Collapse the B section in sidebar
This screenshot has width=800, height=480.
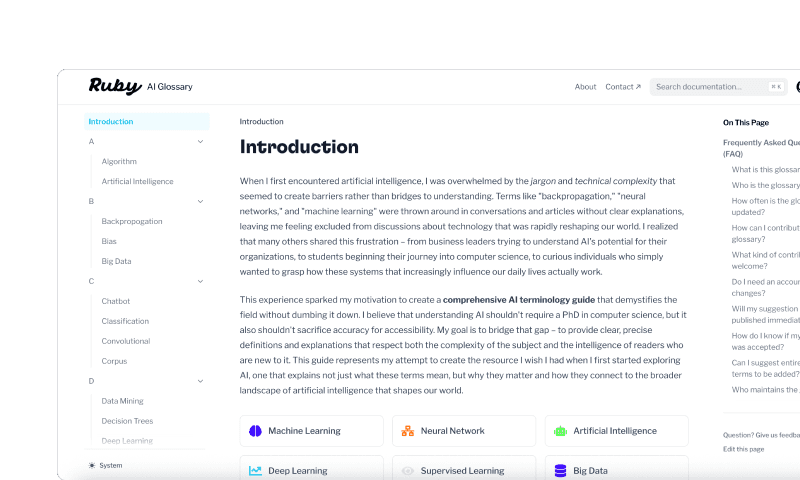pos(200,202)
